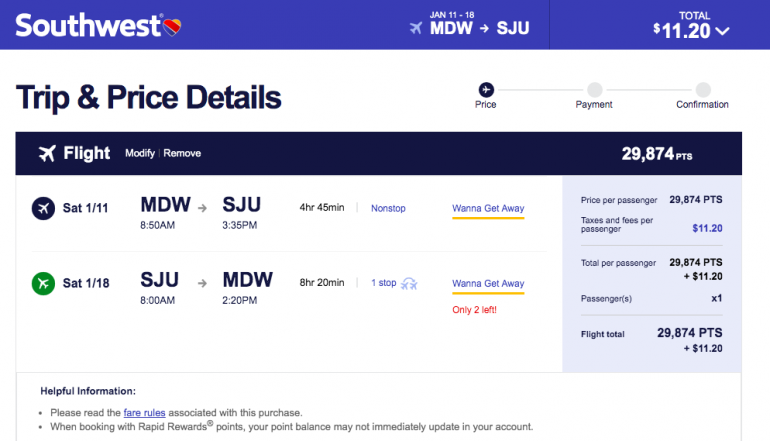This screenshot has width=770, height=441.
Task: Click the $11.20 taxes and fees amount
Action: (707, 227)
